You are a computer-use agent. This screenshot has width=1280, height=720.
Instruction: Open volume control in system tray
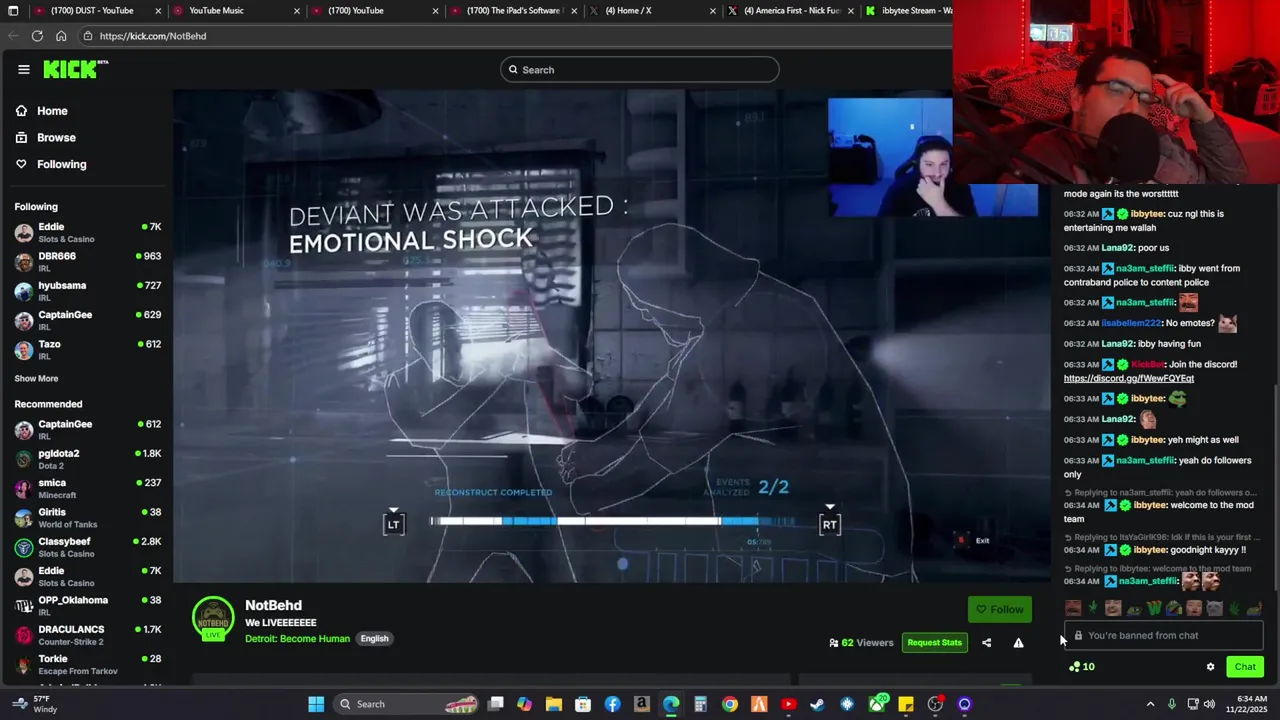tap(1209, 704)
